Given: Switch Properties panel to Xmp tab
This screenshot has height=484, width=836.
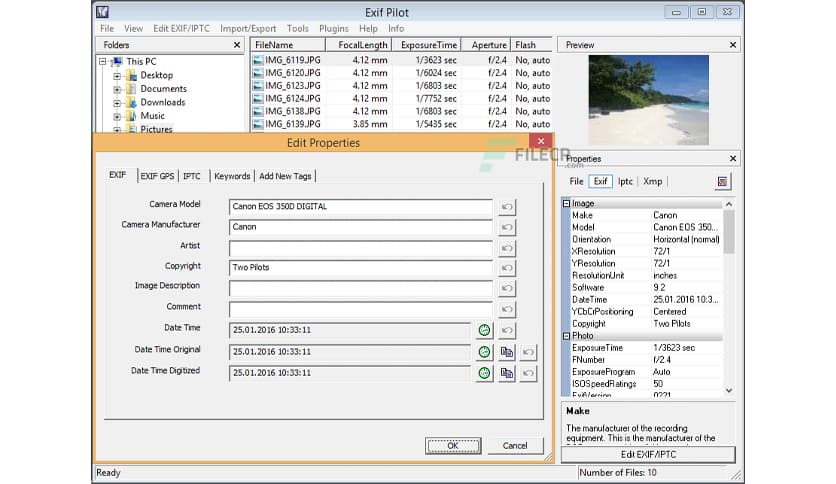Looking at the screenshot, I should pyautogui.click(x=652, y=181).
